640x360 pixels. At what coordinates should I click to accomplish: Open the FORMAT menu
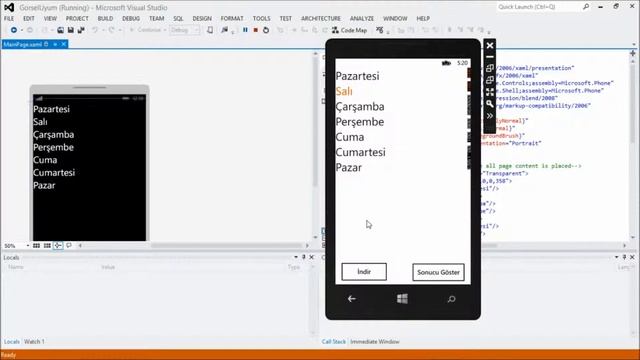tap(232, 18)
